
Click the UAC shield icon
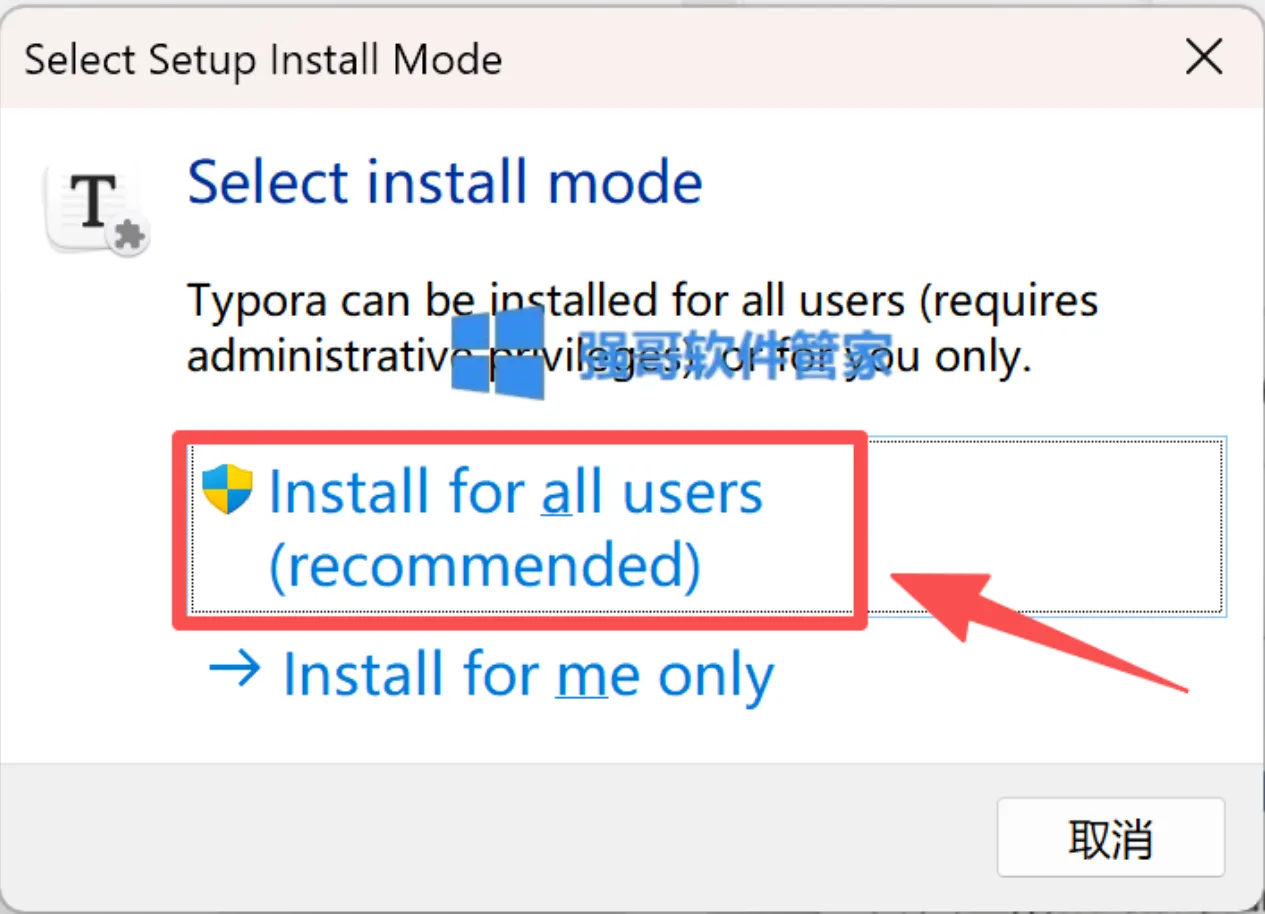[227, 489]
